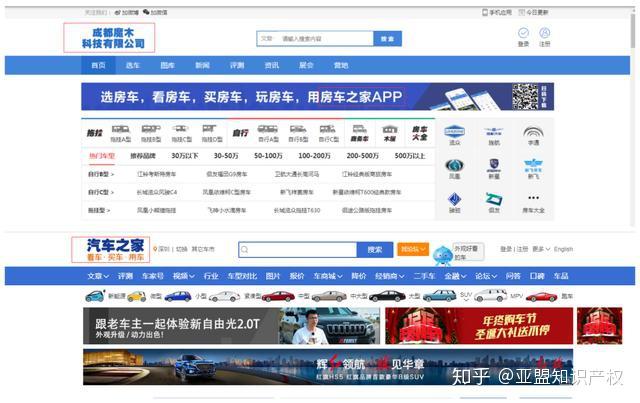Screen dimensions: 640x403
Task: Choose the 自行C型 motorhome icon
Action: coord(328,129)
